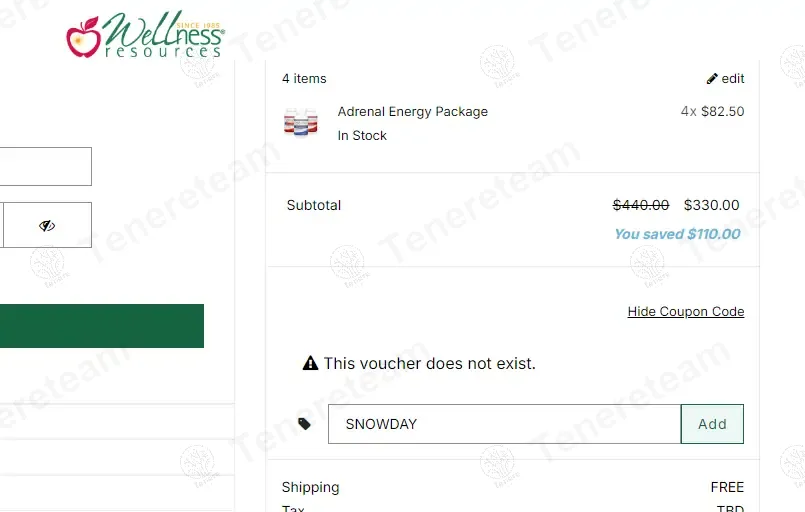Open the Adrenal Energy Package product thumbnail

tap(300, 122)
